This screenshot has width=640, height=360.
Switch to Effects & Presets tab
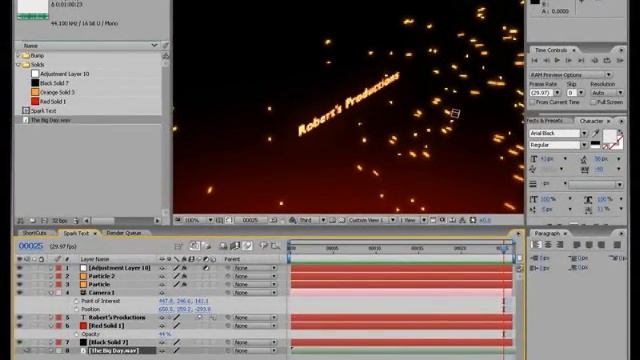544,121
